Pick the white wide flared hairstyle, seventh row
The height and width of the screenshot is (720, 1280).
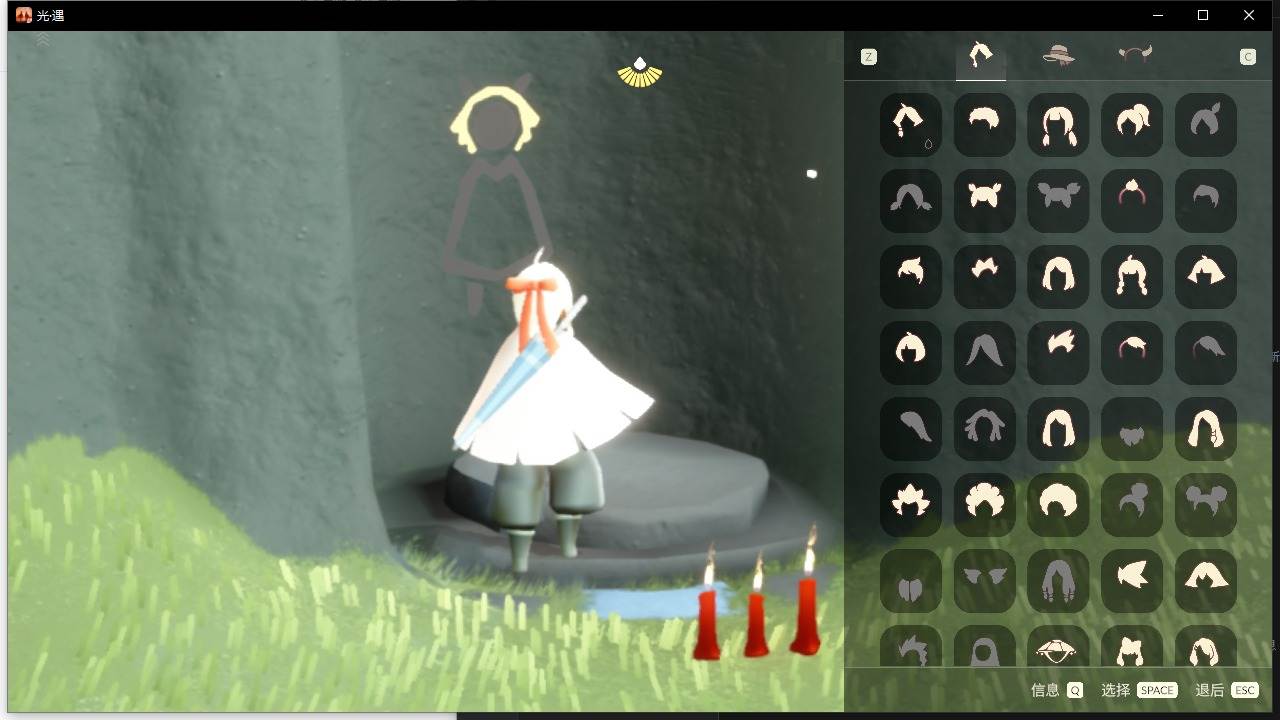(1206, 581)
